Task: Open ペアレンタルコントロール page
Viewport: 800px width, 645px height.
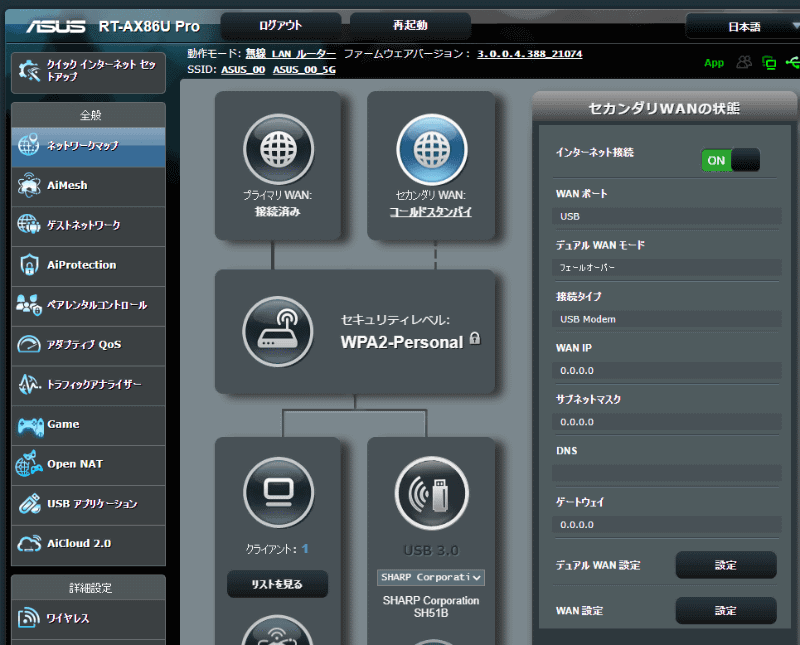Action: pyautogui.click(x=88, y=305)
